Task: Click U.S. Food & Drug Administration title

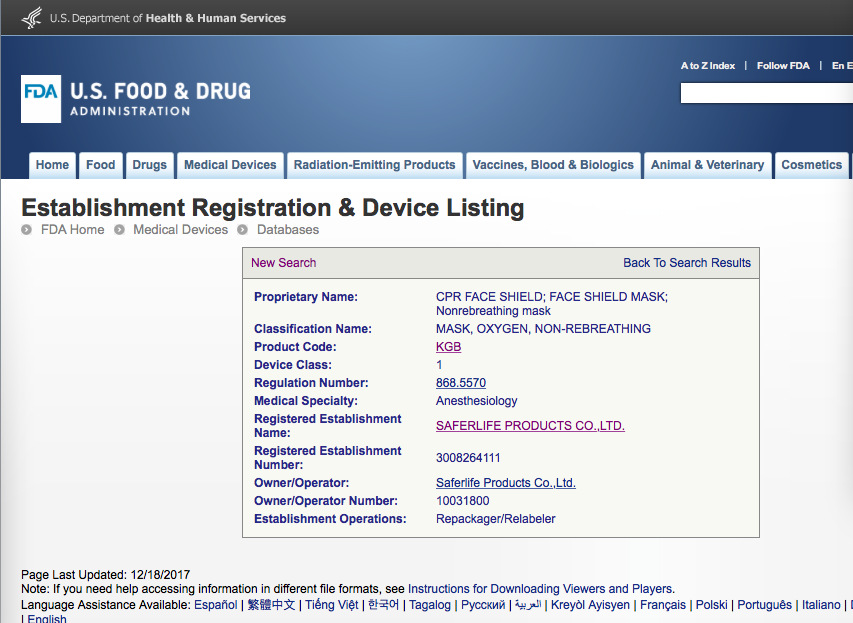Action: pyautogui.click(x=160, y=98)
